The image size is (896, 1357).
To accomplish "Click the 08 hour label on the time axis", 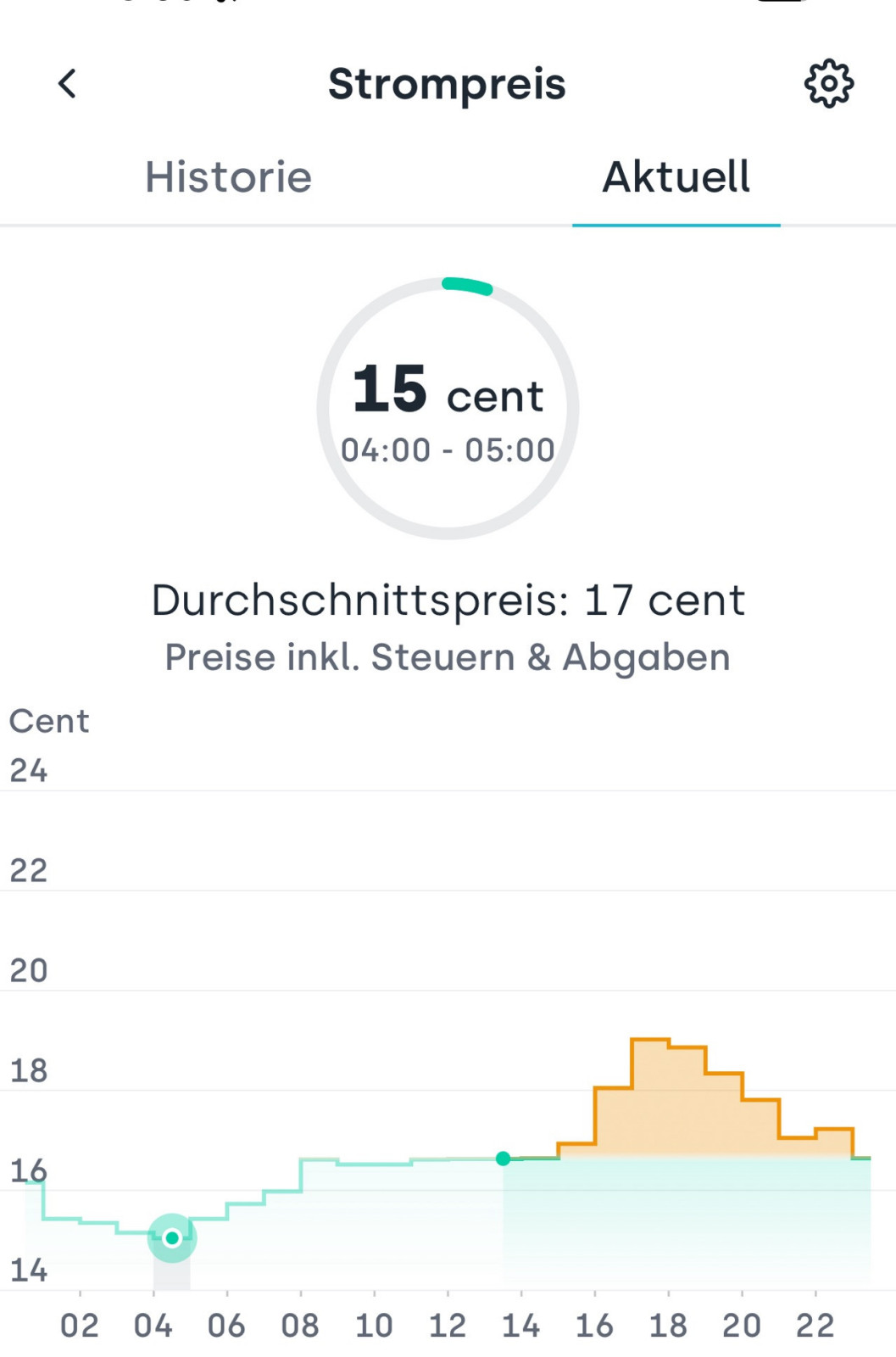I will 300,1326.
